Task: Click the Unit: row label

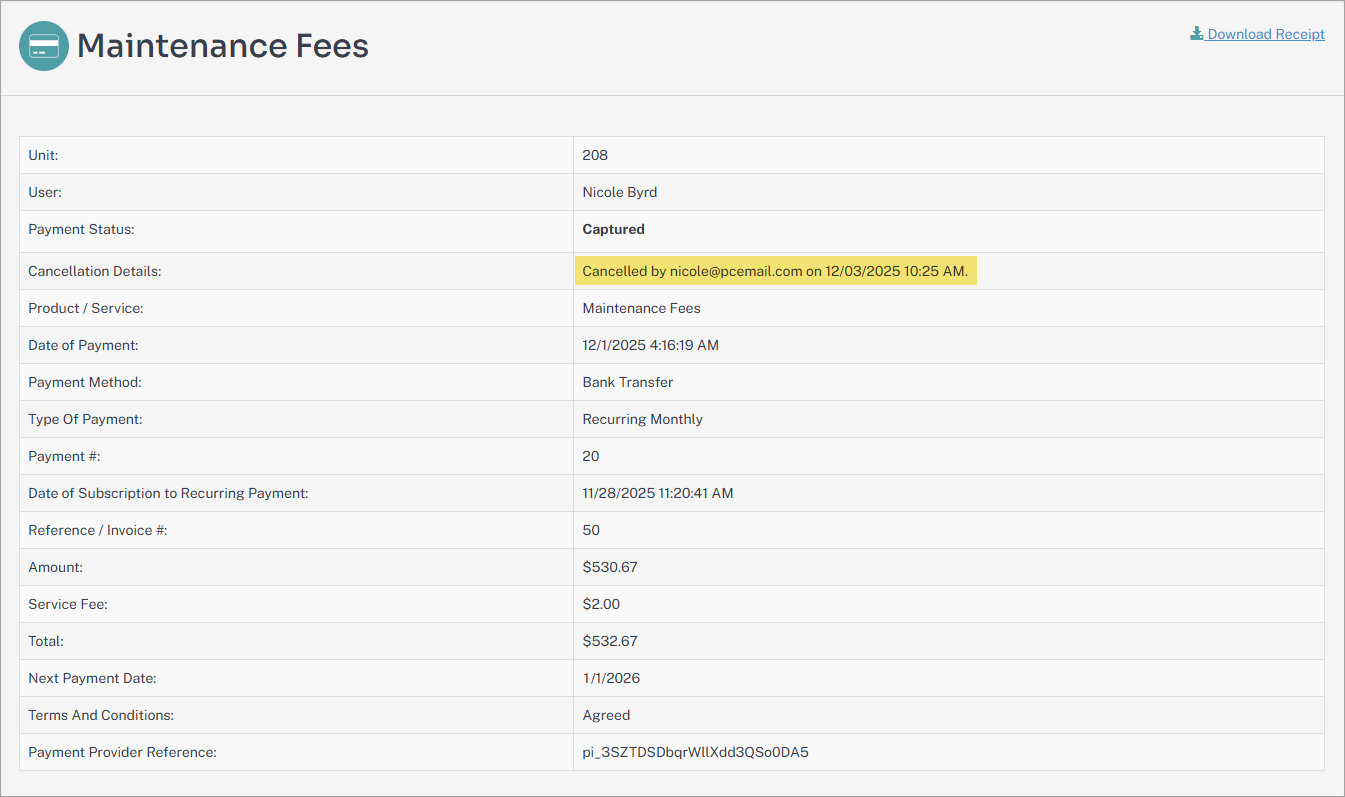Action: click(43, 155)
